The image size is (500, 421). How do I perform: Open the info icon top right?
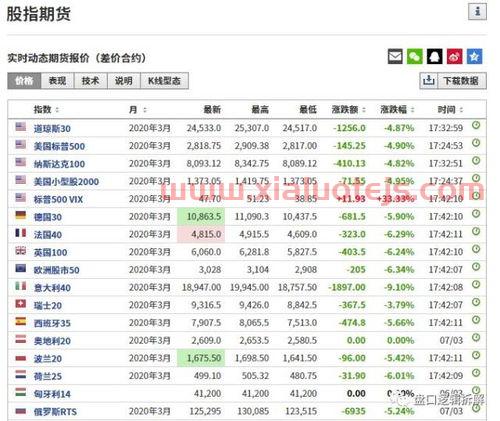tap(477, 12)
